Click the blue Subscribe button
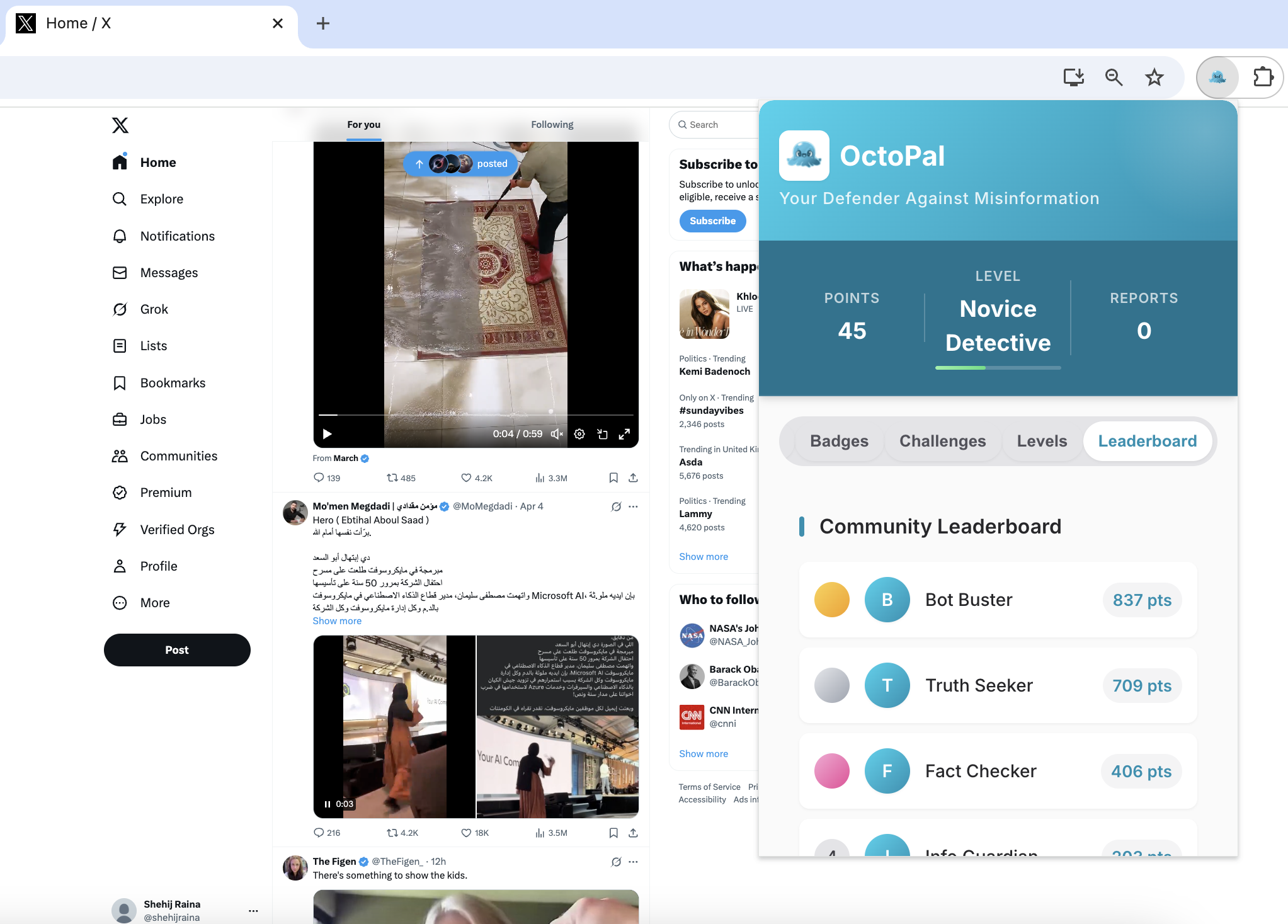Viewport: 1288px width, 924px height. 712,221
